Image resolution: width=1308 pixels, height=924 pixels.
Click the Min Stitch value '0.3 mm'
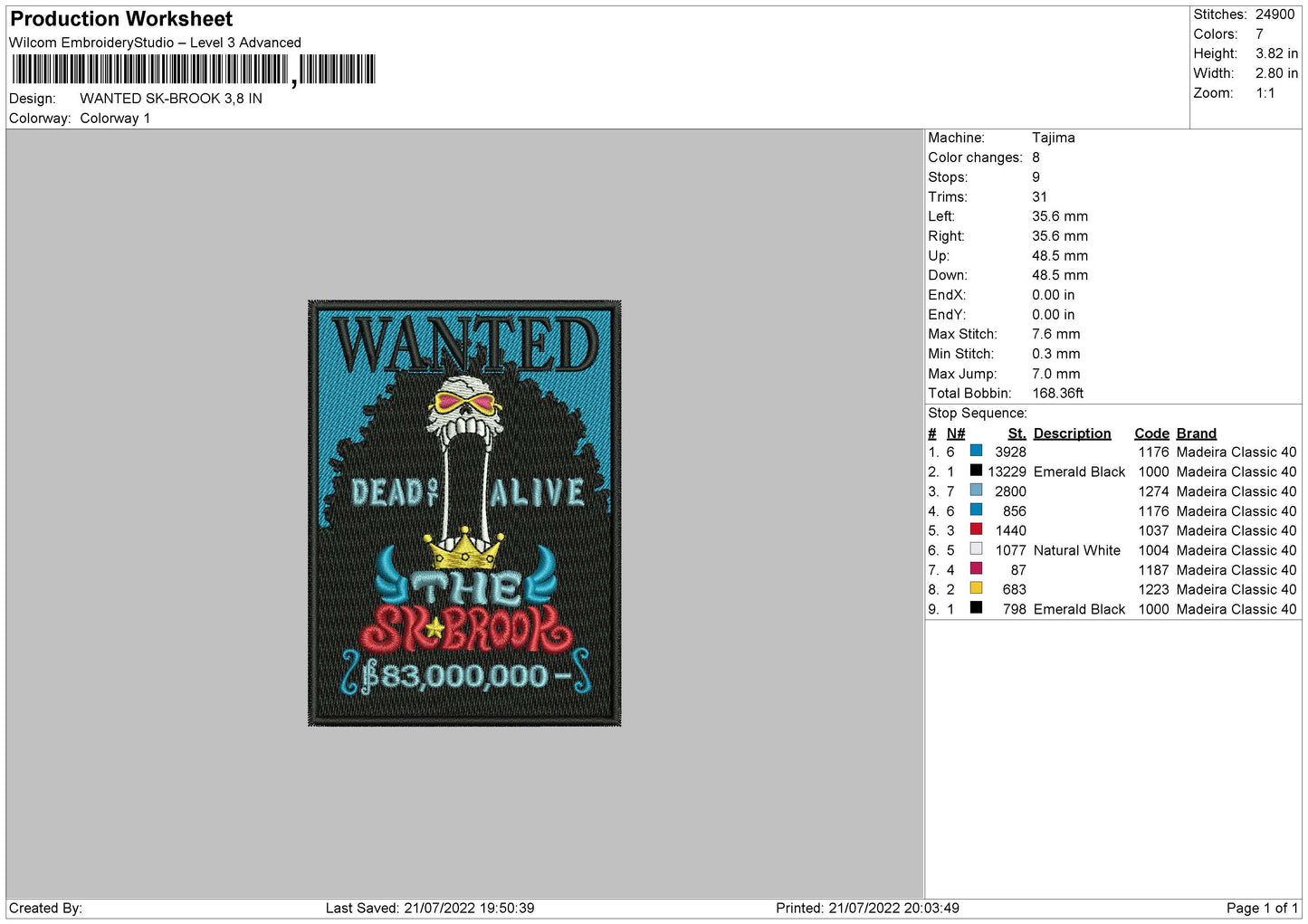coord(1056,354)
